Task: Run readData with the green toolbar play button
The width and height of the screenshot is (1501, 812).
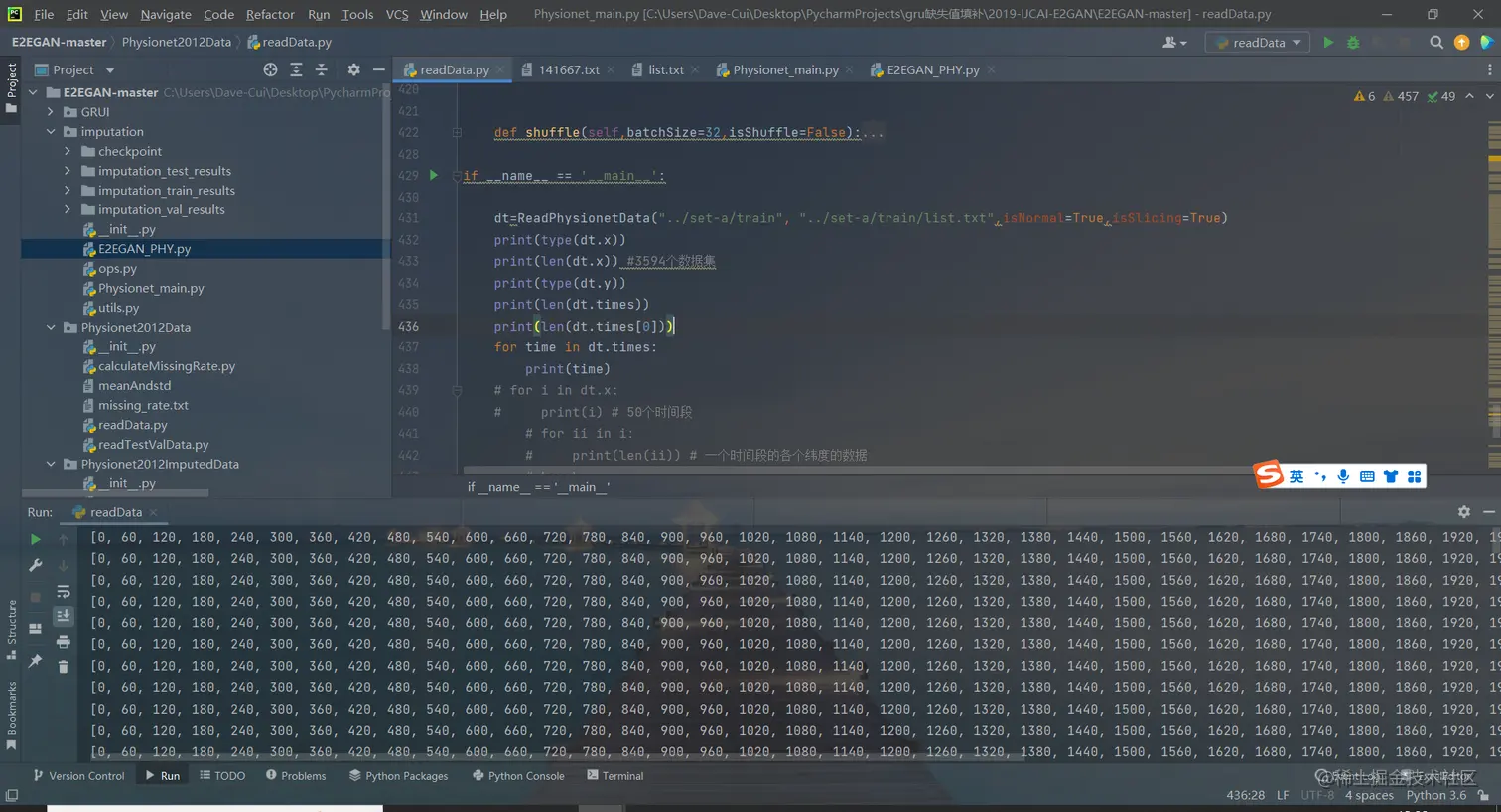Action: coord(1328,43)
